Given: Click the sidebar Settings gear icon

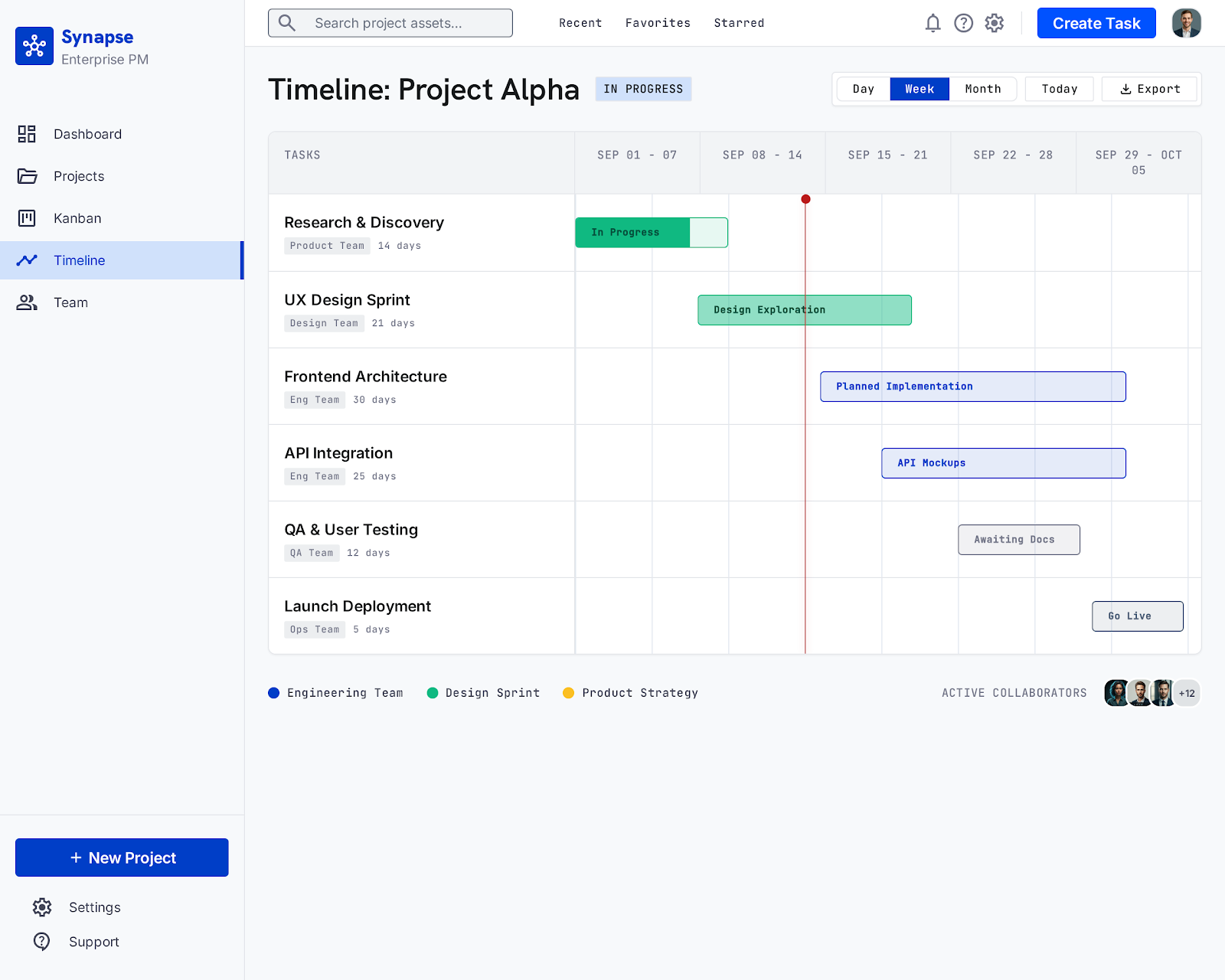Looking at the screenshot, I should [42, 907].
